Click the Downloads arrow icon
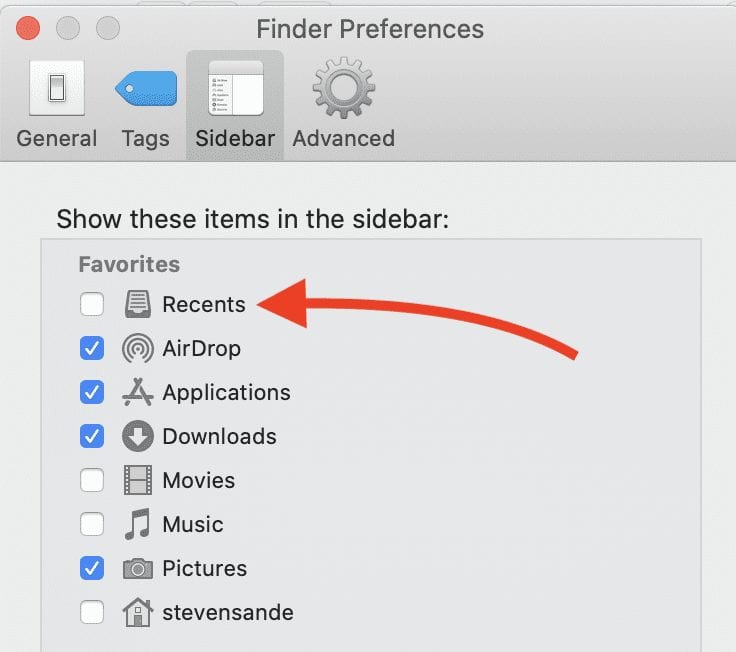Screen dimensions: 736x652 [138, 437]
